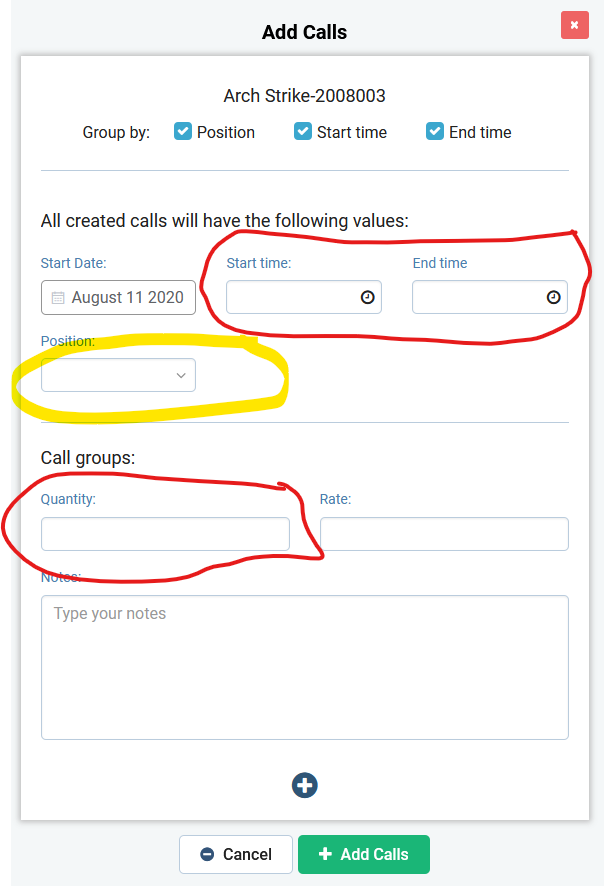Click into the Rate field
Screen dimensions: 604x886
(x=444, y=534)
